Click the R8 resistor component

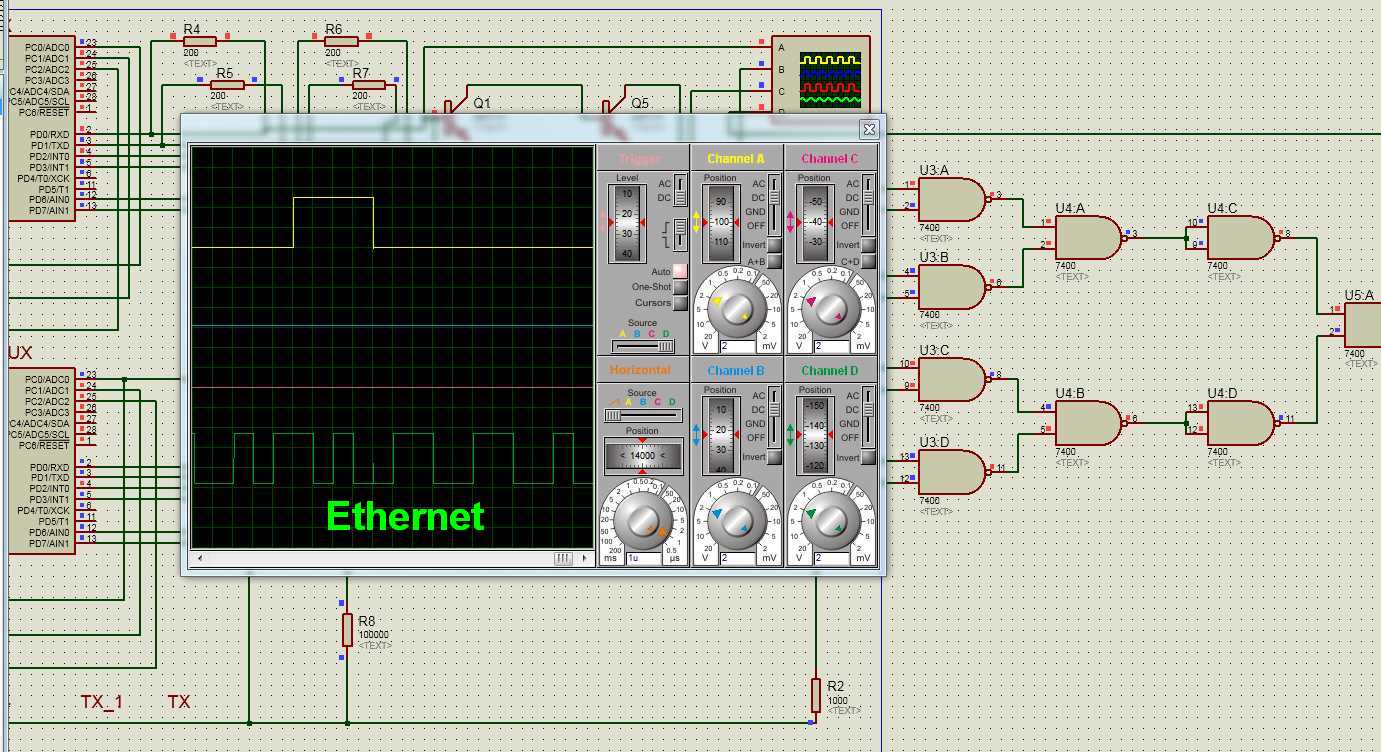tap(347, 630)
